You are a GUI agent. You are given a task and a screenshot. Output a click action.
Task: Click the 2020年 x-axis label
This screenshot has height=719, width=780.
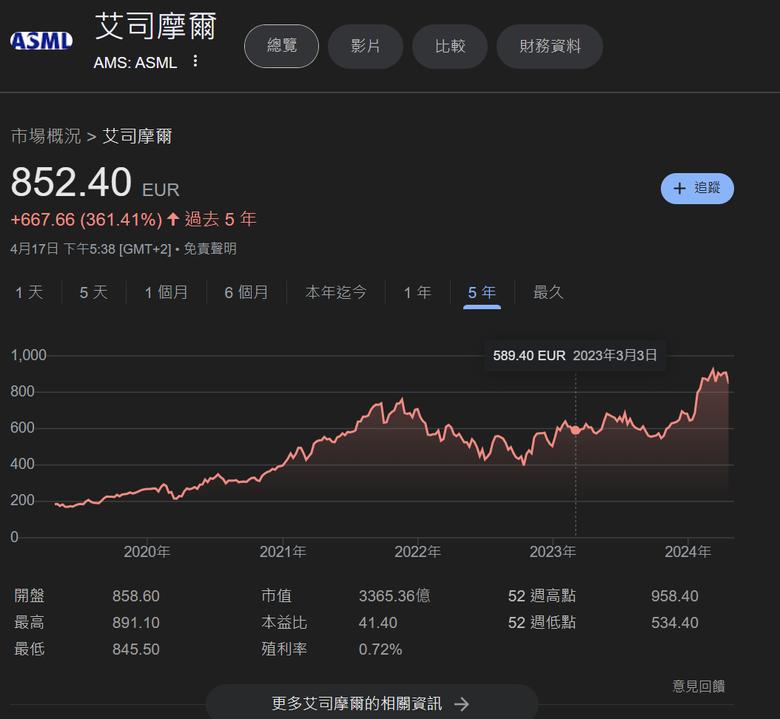click(x=147, y=552)
